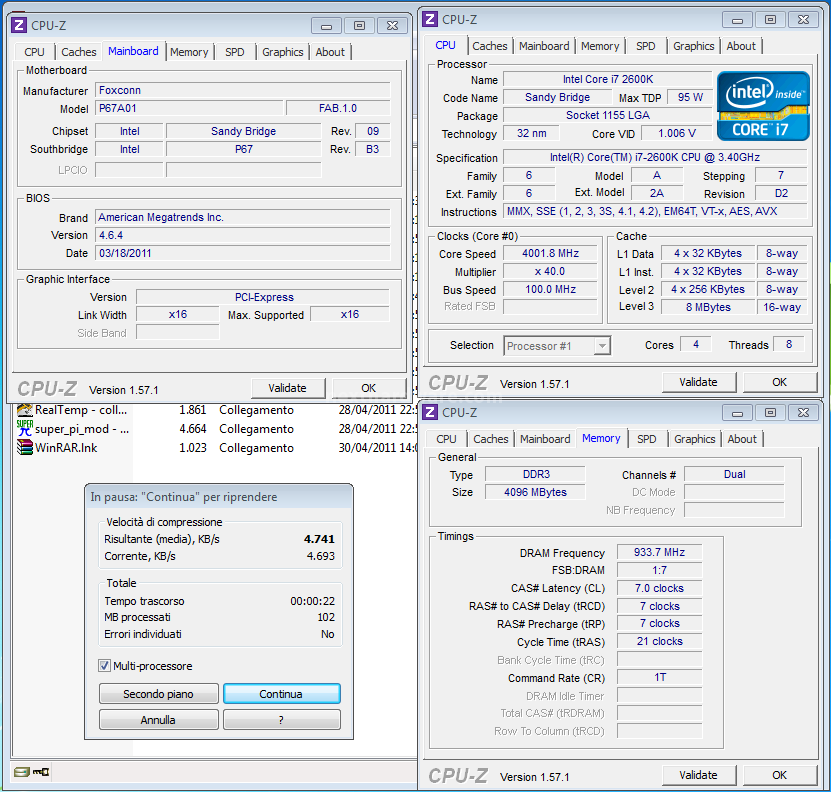Click the CPU-Z logo icon in the processor window title bar
Viewport: 831px width, 792px height.
tap(430, 19)
